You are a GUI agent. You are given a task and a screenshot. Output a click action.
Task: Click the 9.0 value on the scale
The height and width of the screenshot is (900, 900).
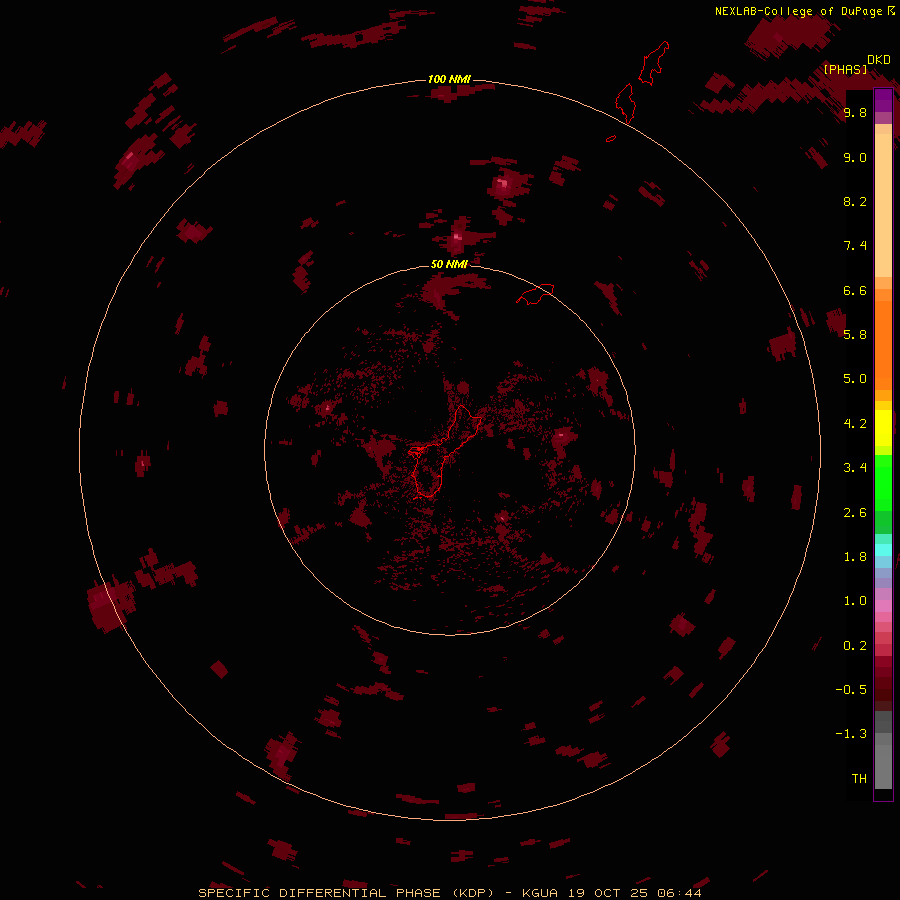(855, 157)
